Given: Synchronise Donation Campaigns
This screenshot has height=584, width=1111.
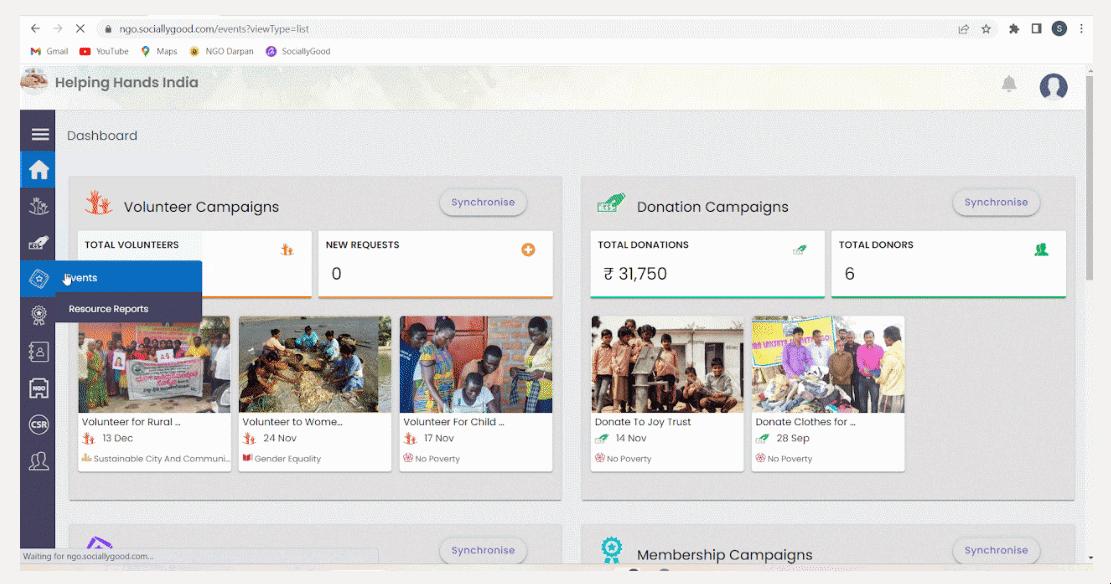Looking at the screenshot, I should [x=996, y=203].
